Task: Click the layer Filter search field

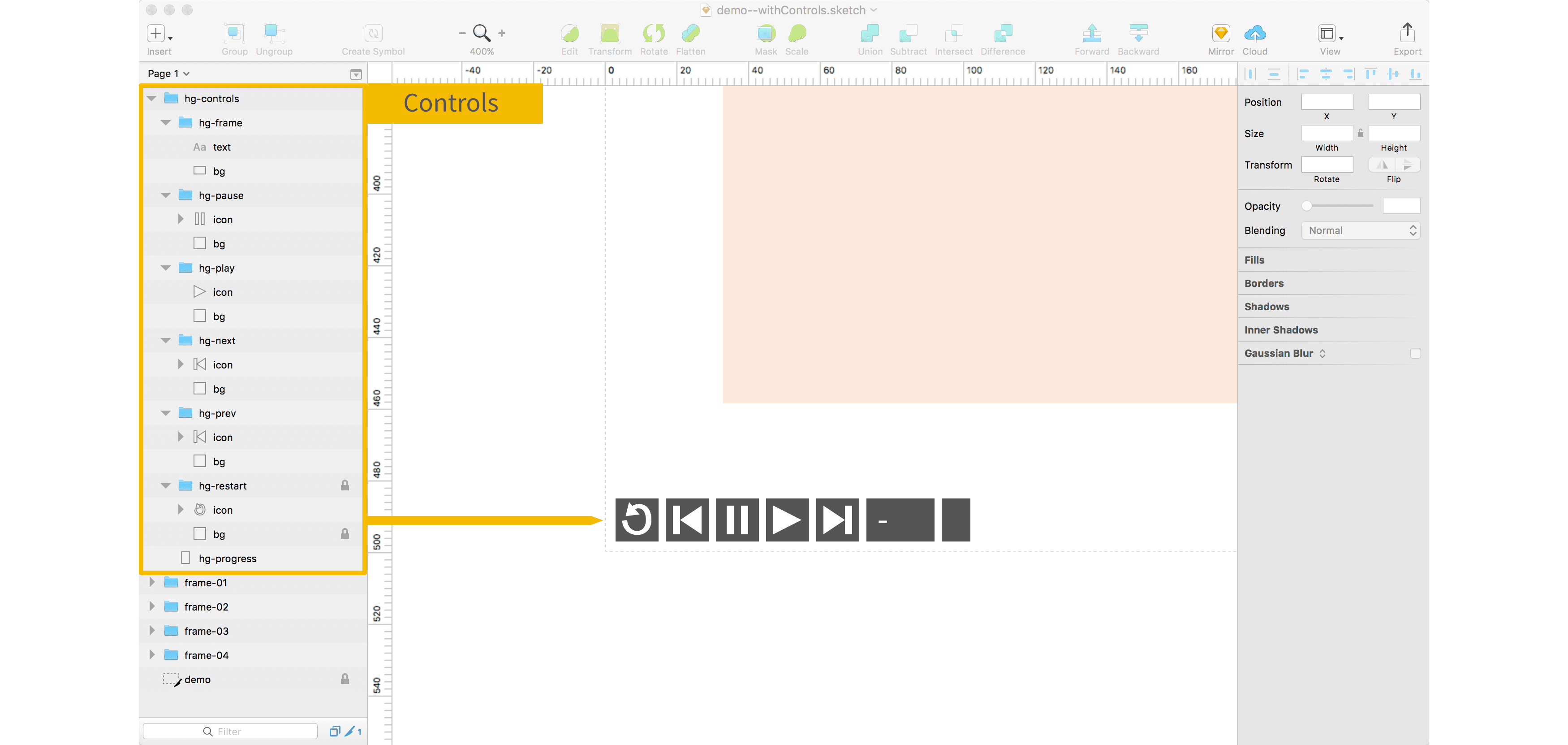Action: (230, 731)
